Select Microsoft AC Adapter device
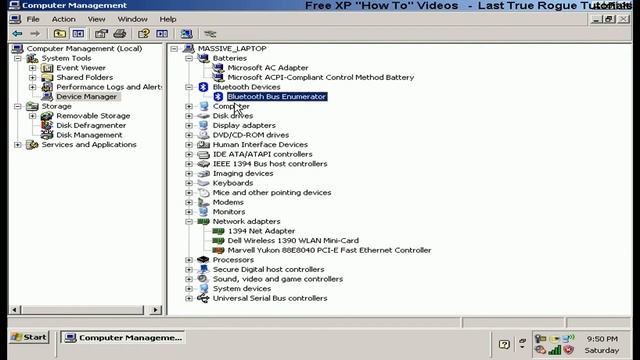Image resolution: width=640 pixels, height=360 pixels. (x=268, y=68)
